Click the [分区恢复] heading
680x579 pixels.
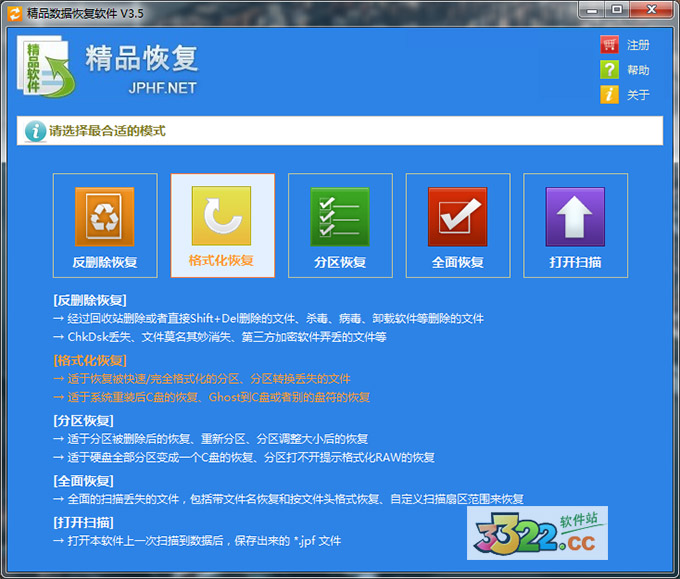pyautogui.click(x=83, y=421)
